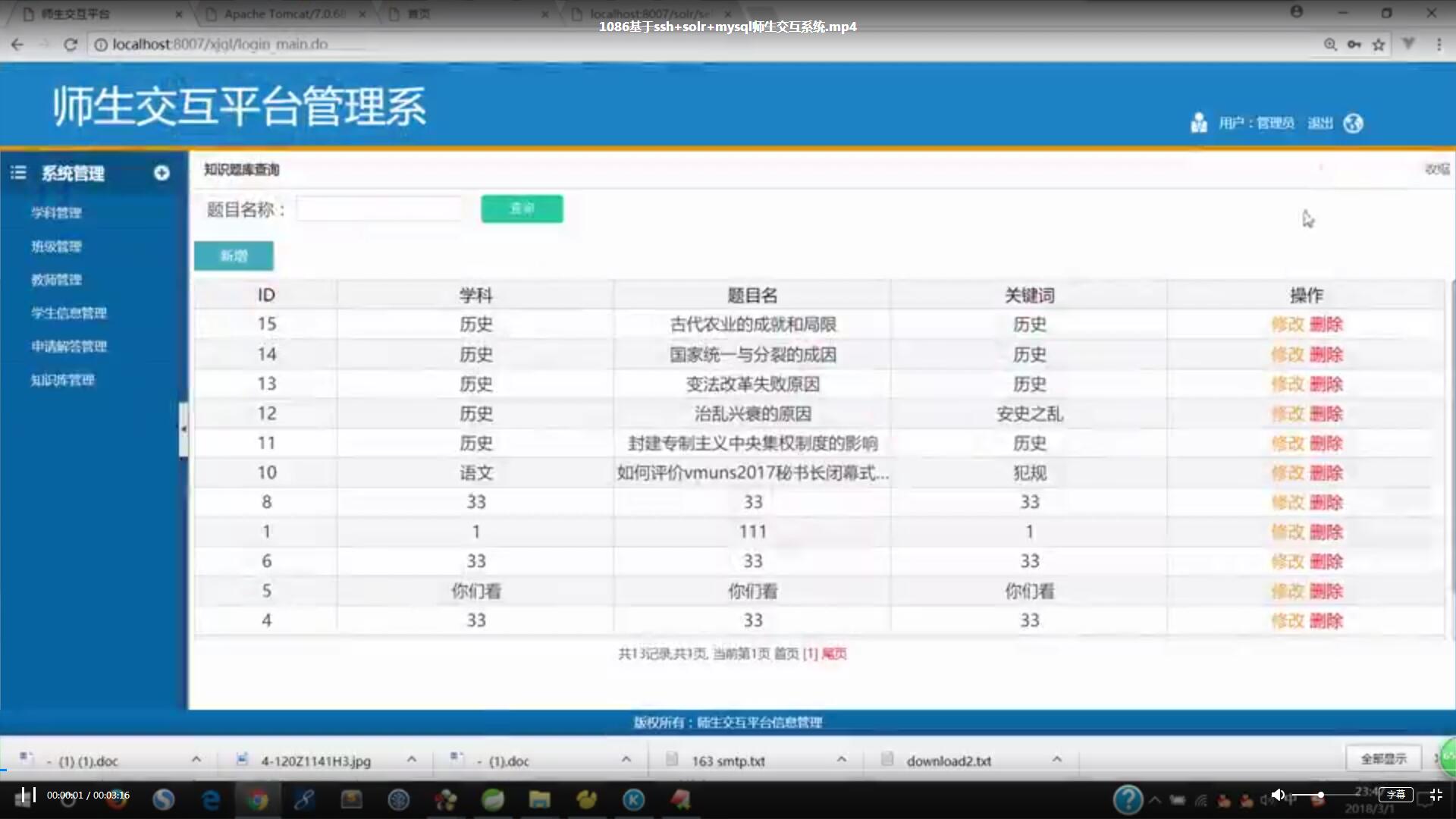
Task: Focus the 题目名称 input field
Action: pos(379,209)
